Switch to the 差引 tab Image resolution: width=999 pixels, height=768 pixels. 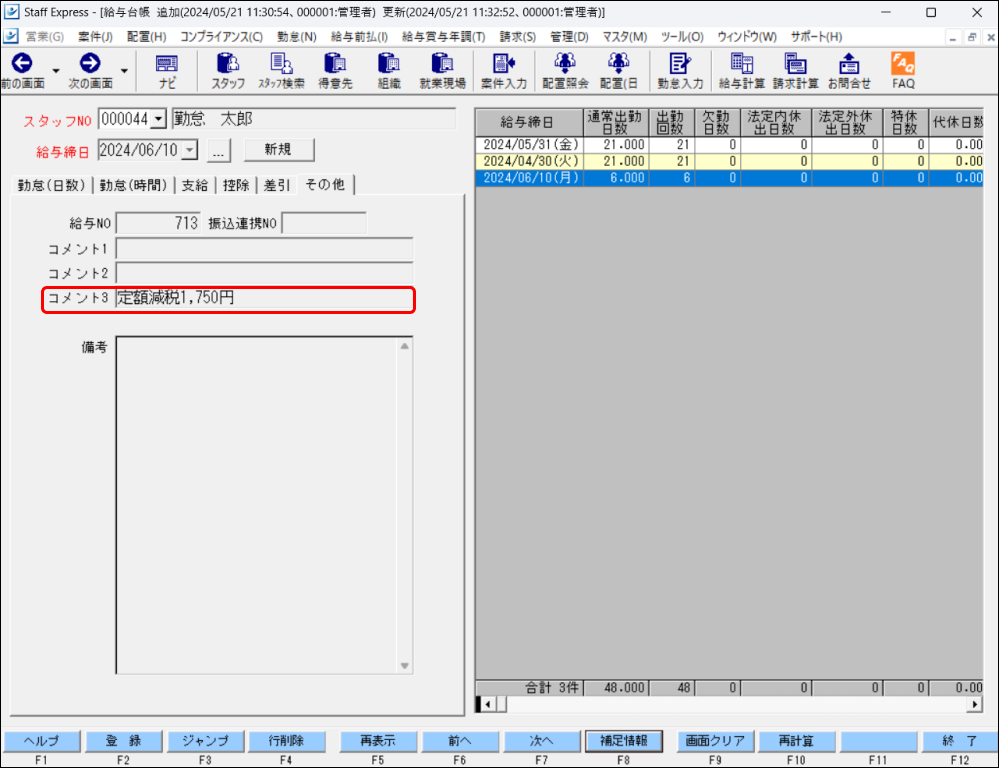click(x=277, y=185)
